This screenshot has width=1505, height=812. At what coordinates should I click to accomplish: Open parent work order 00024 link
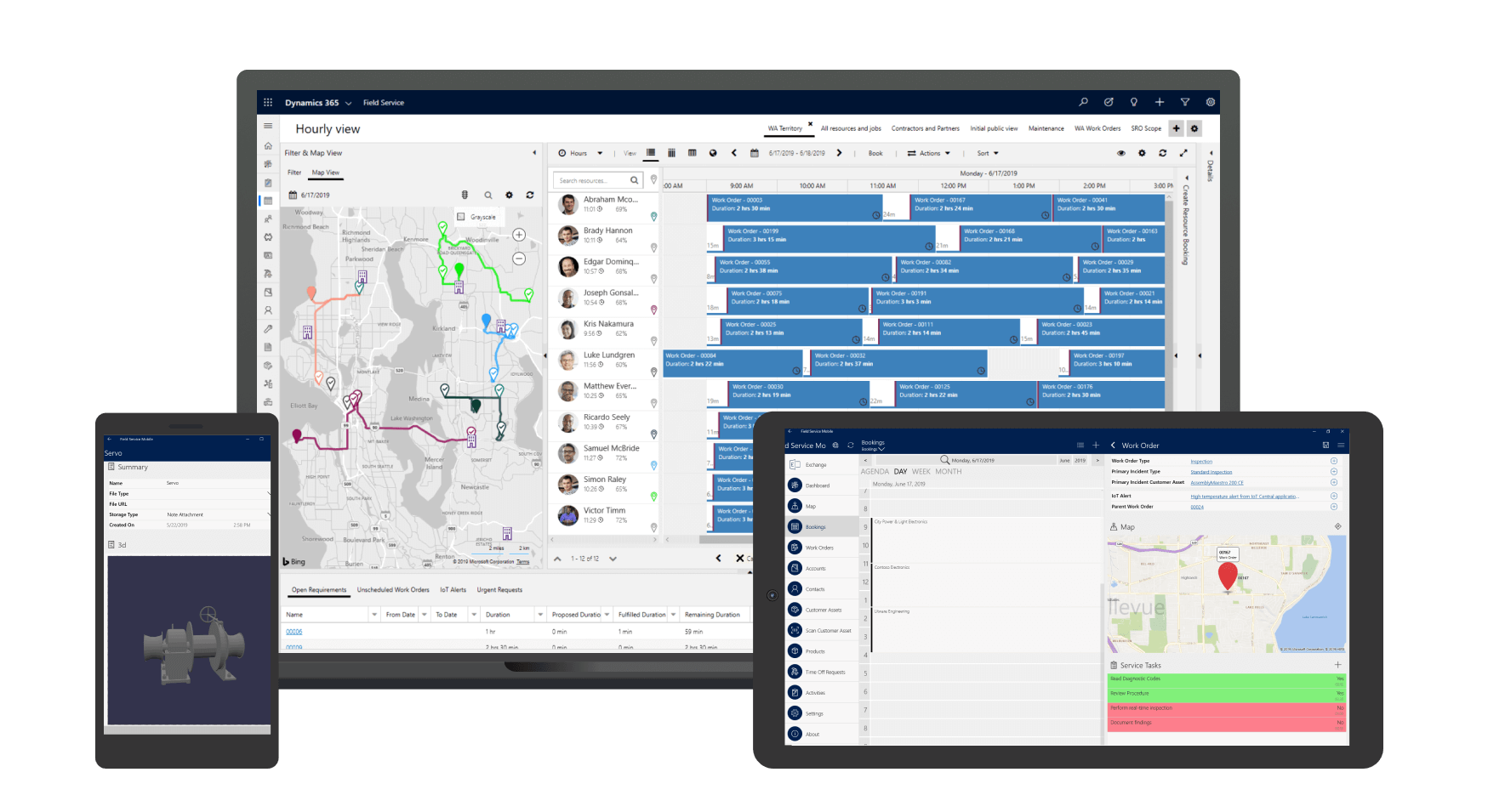1197,507
